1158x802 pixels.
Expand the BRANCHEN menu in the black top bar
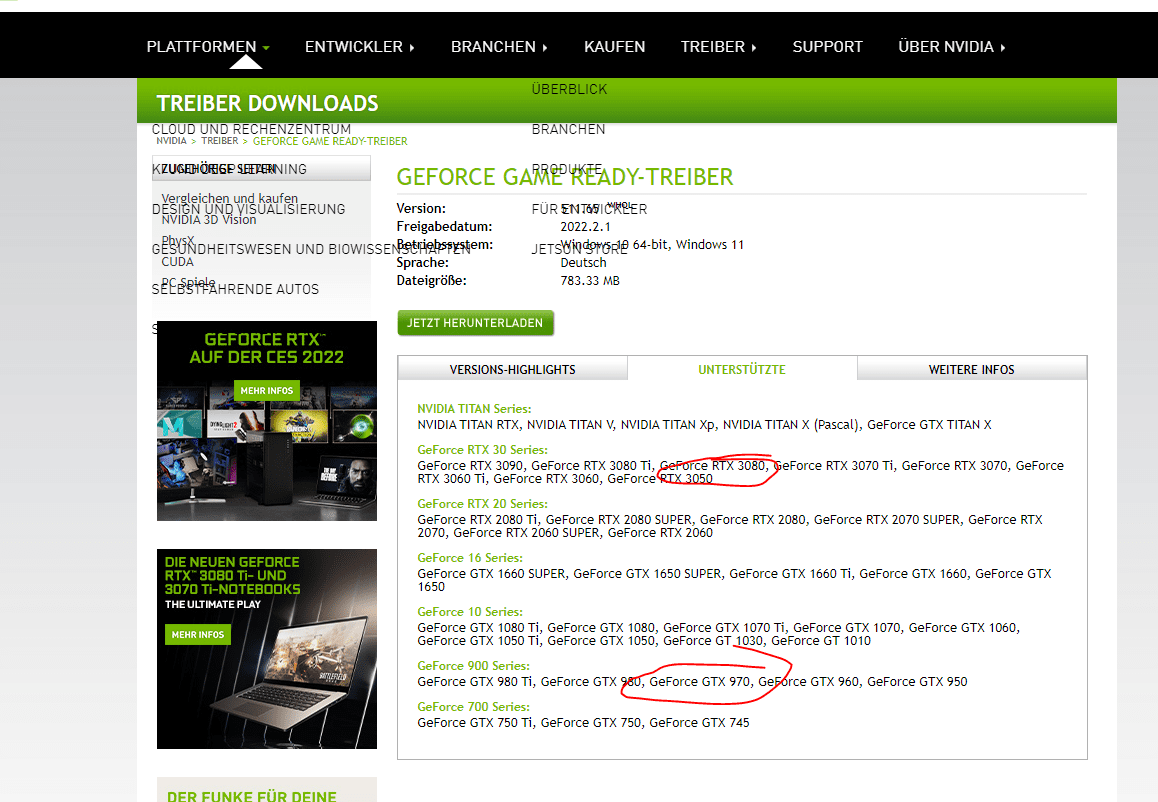coord(499,47)
